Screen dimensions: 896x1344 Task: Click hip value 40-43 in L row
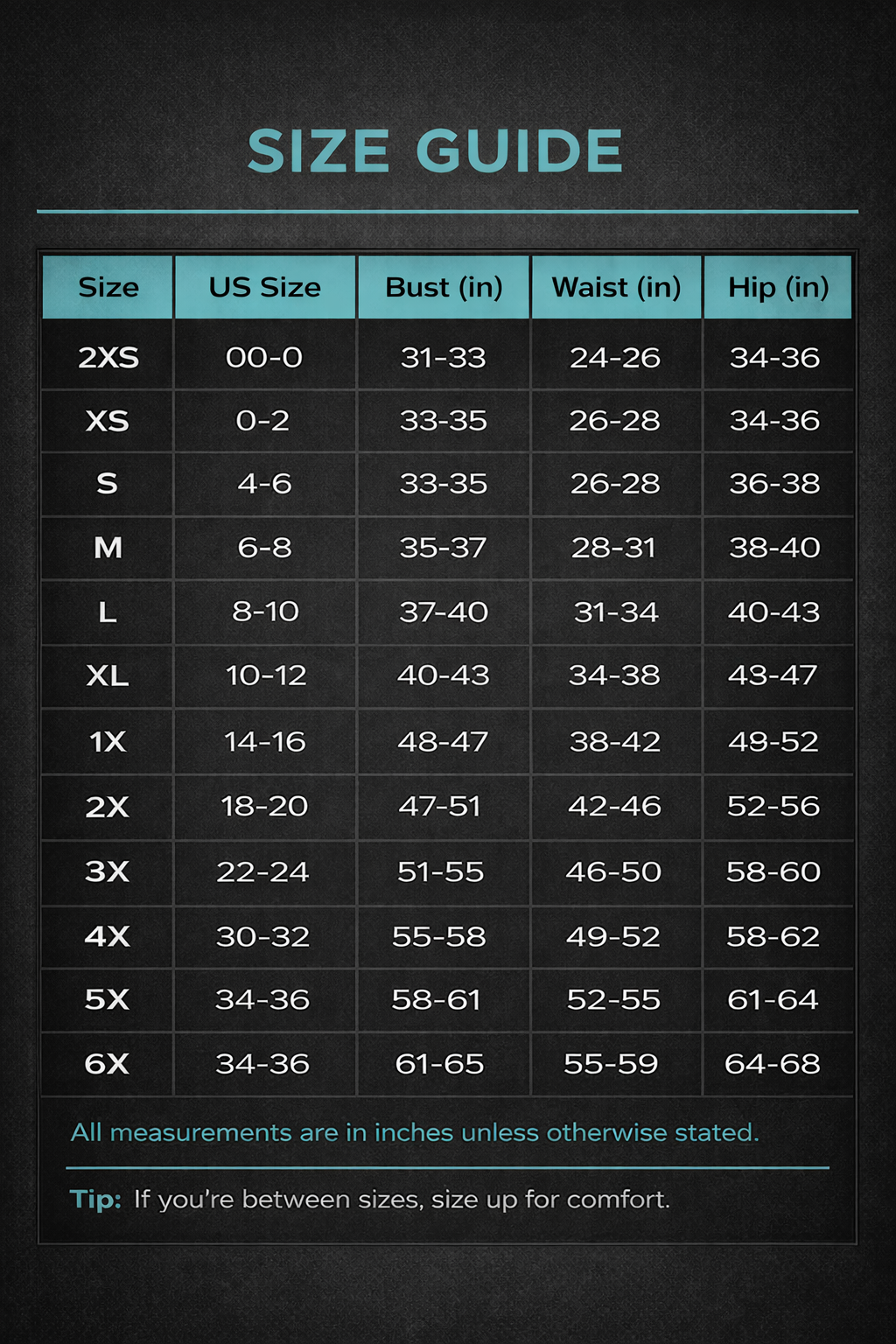coord(773,612)
